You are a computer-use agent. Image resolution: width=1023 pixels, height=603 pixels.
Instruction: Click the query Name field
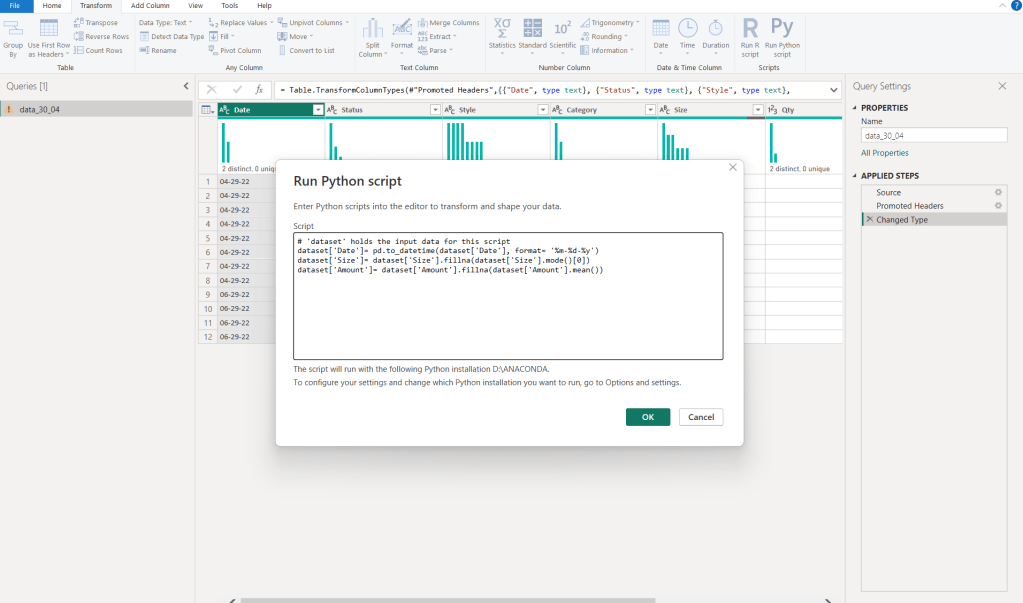(933, 135)
